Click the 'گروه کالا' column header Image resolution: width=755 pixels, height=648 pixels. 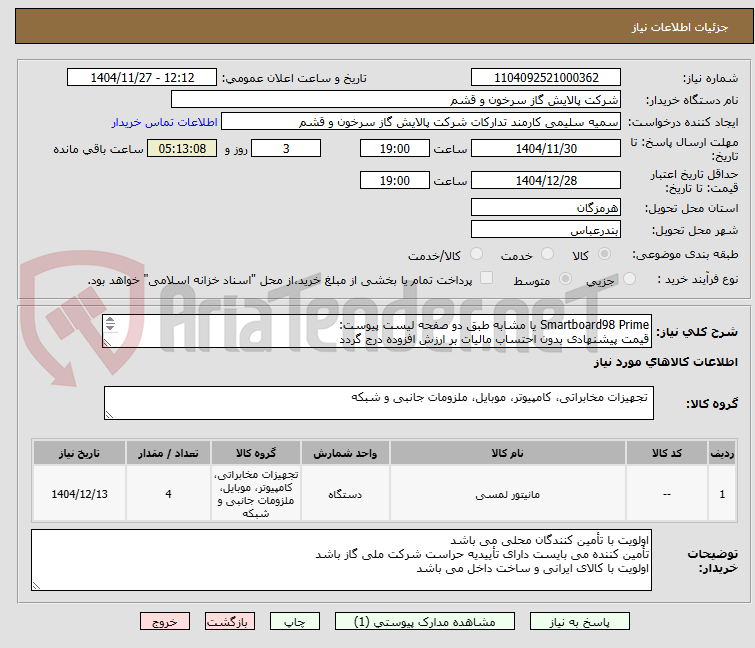256,454
